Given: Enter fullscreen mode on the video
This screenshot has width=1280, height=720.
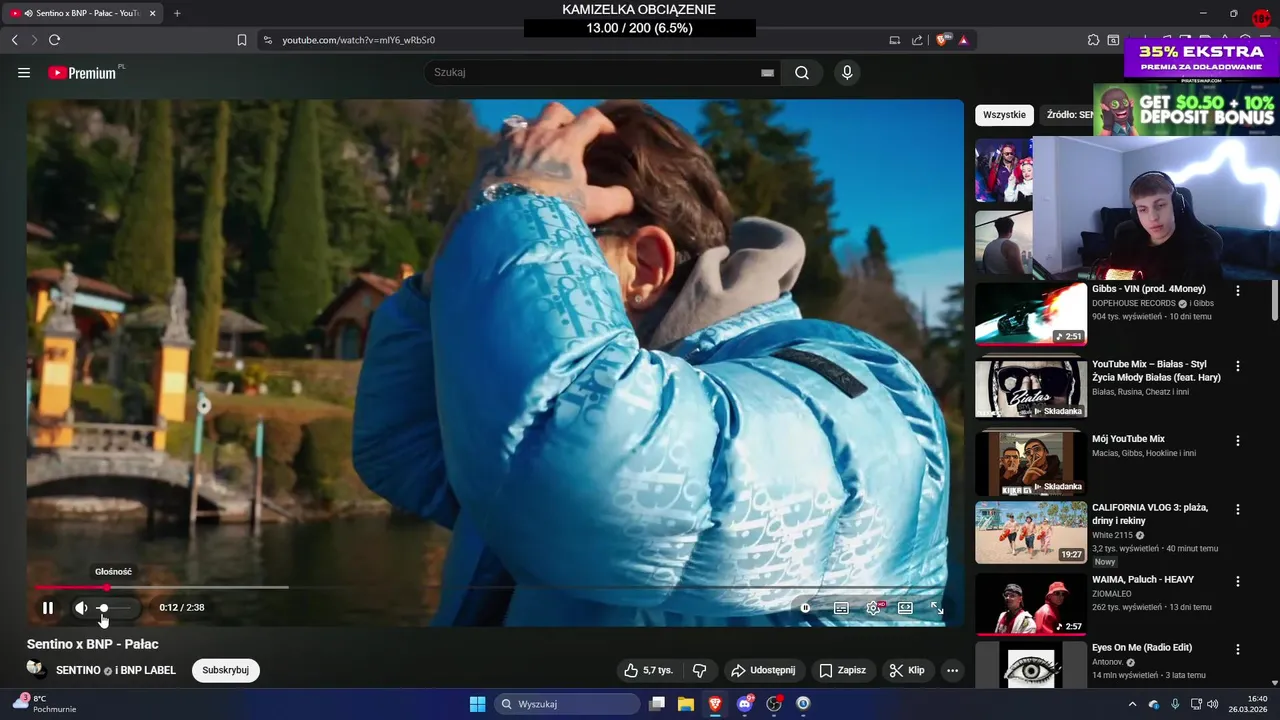Looking at the screenshot, I should [937, 607].
